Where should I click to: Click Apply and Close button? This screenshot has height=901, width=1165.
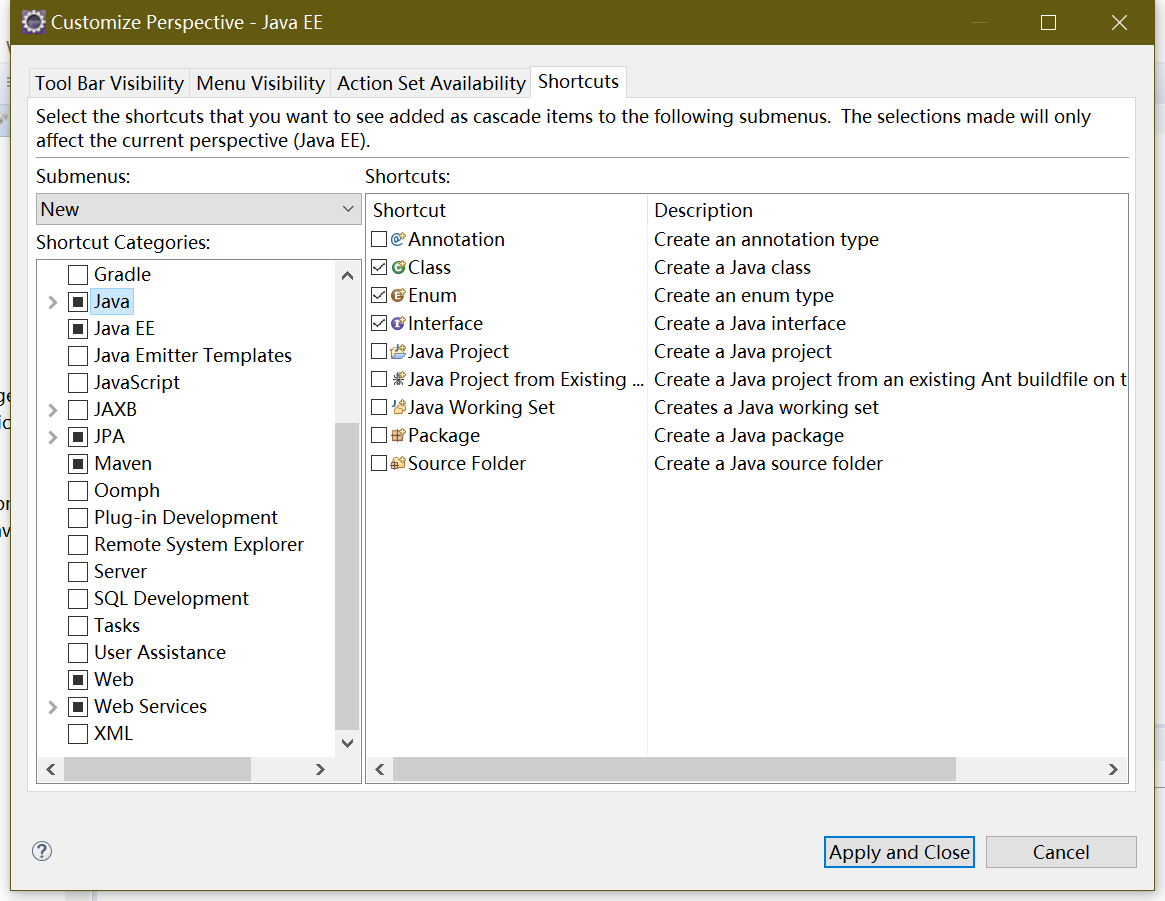click(x=899, y=852)
